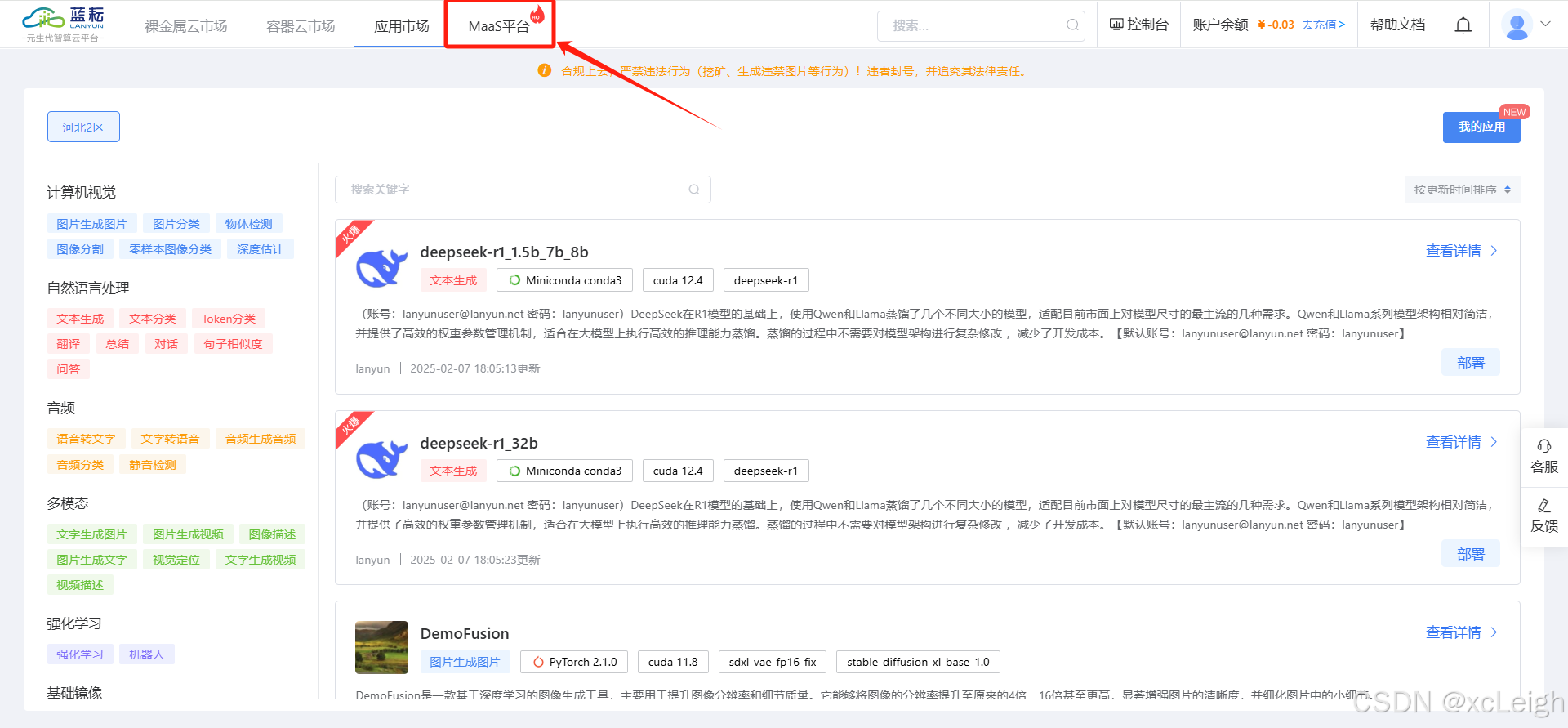
Task: Filter by image description tag
Action: click(x=272, y=534)
